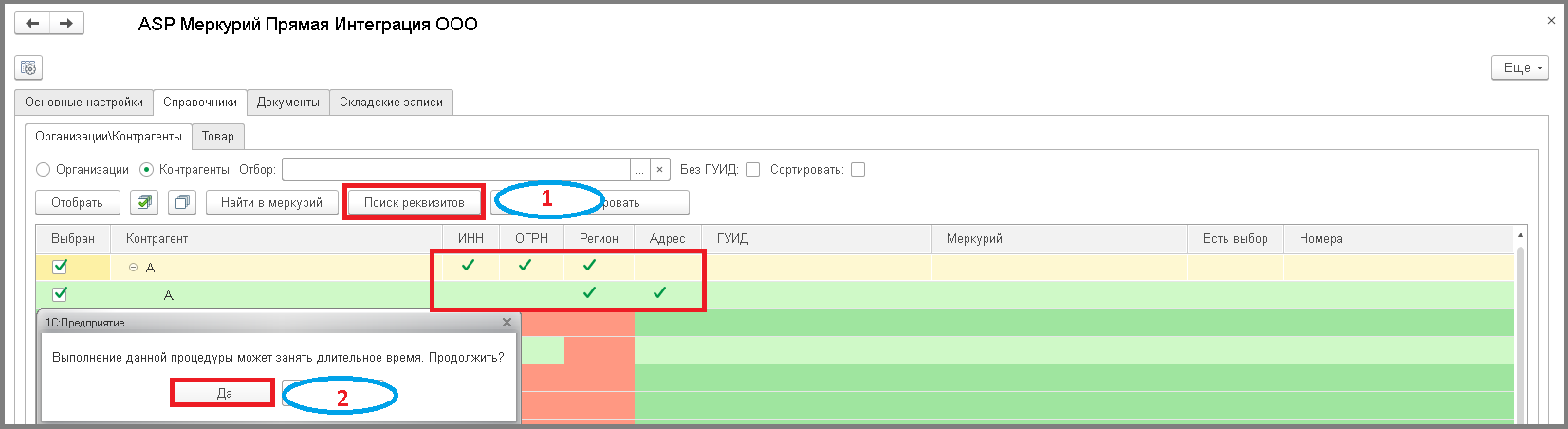Screen dimensions: 1568x429
Task: Click the ГУИД column header
Action: (x=817, y=239)
